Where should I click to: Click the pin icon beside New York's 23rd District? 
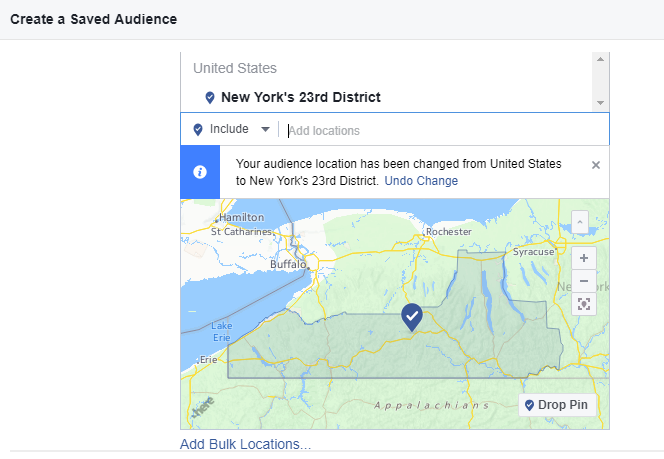point(209,98)
